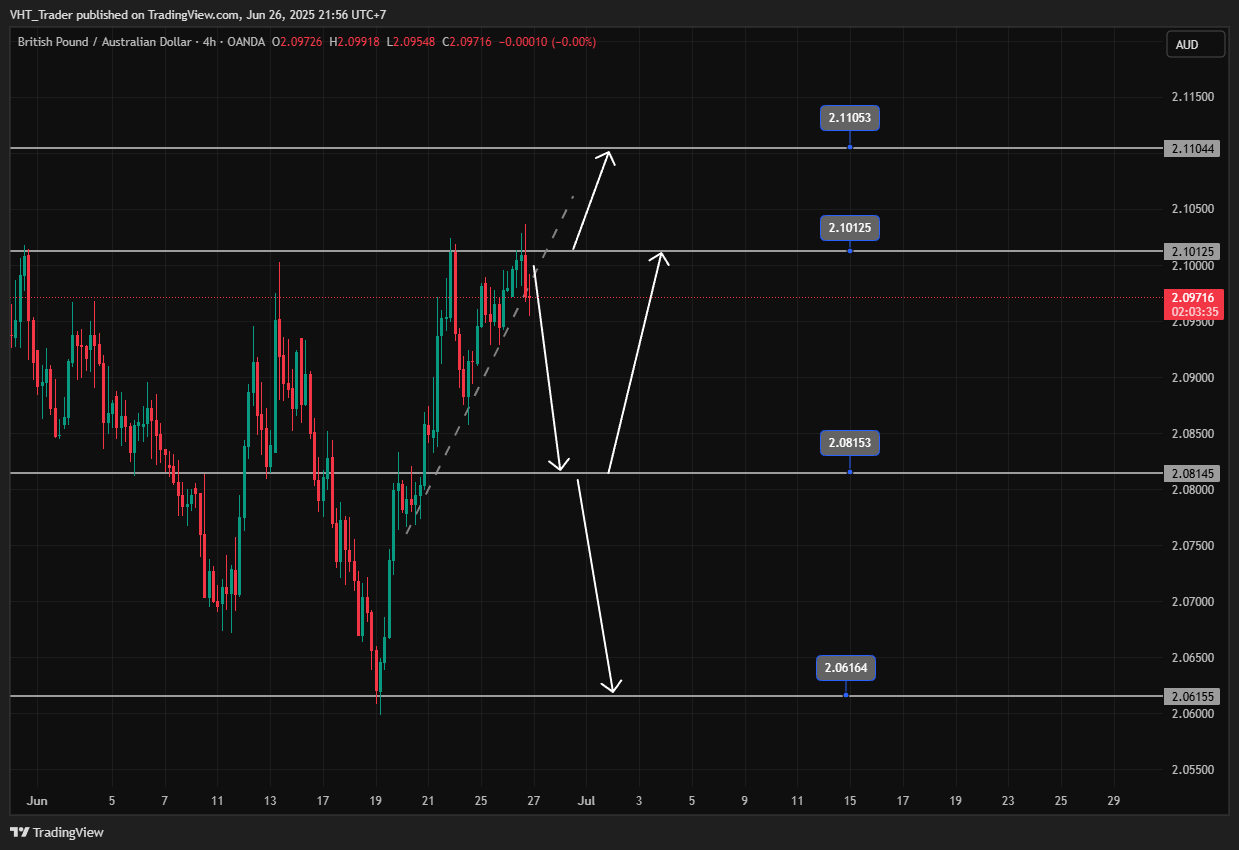Click the 2.10125 price axis tag

(1193, 251)
